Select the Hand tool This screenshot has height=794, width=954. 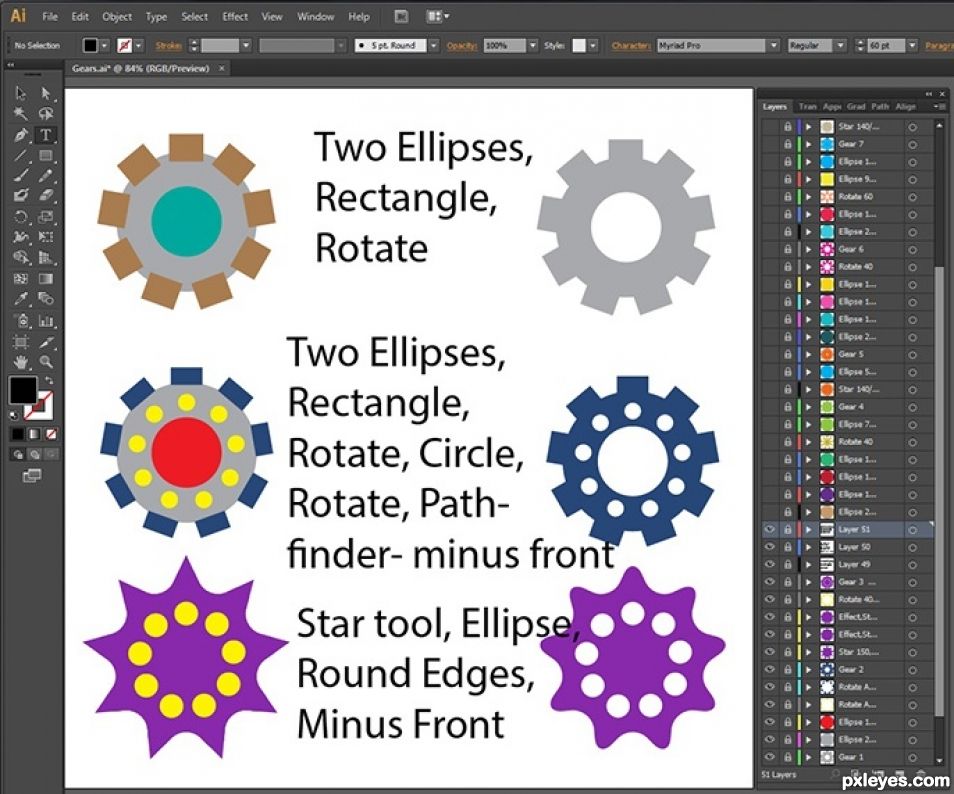point(21,363)
